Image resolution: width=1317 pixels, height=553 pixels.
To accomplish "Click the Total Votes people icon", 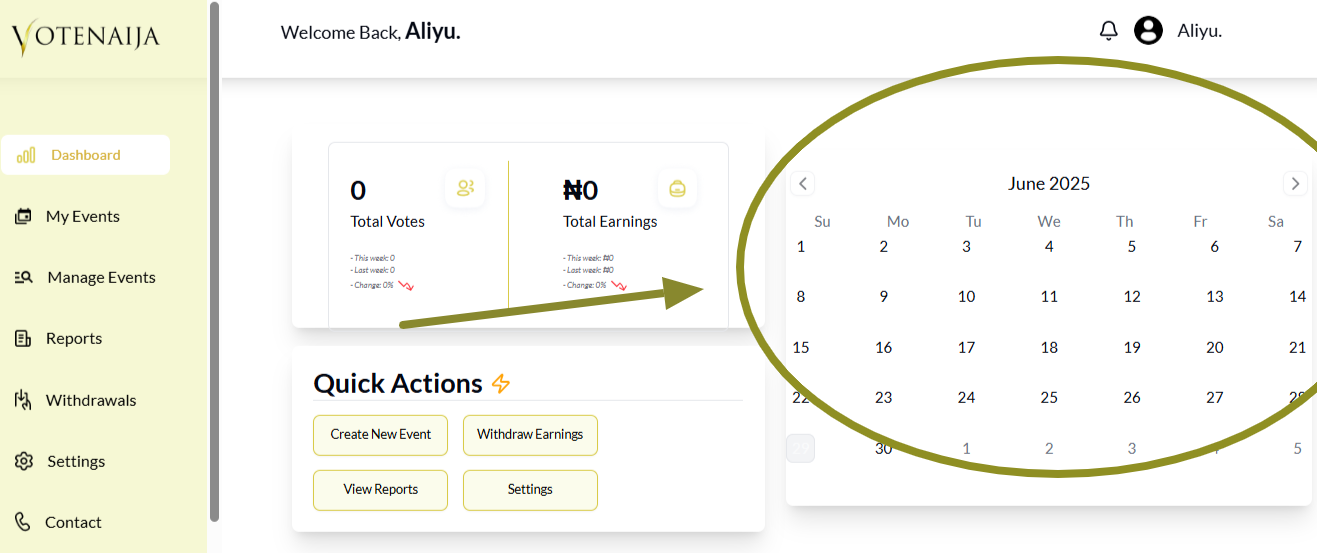I will [465, 188].
